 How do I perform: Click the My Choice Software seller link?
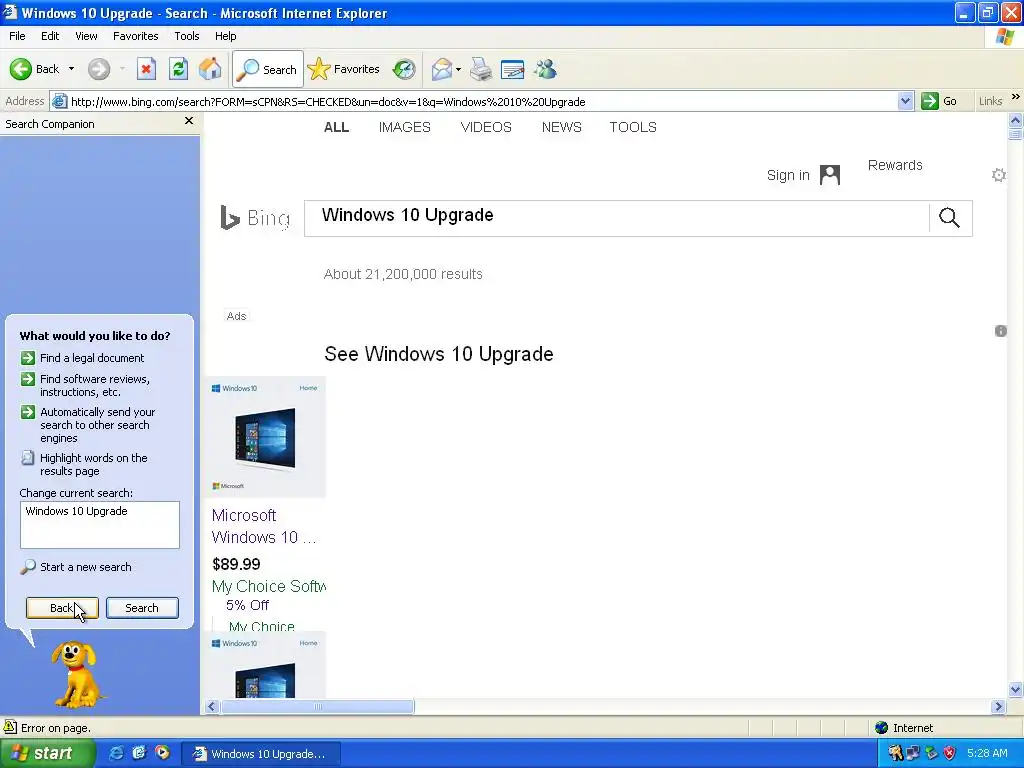point(268,586)
